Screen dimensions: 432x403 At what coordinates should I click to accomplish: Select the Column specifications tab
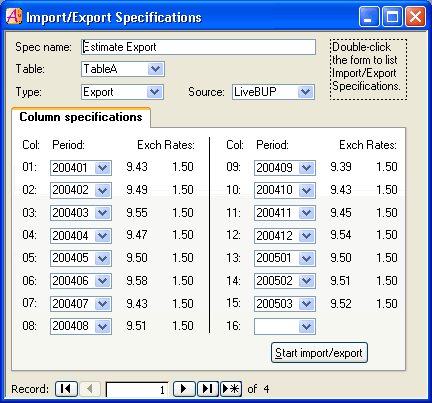click(81, 117)
